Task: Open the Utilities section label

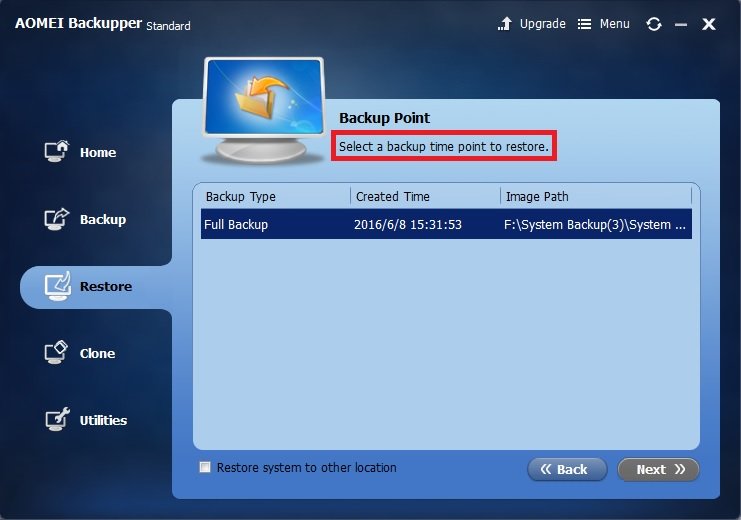Action: 103,420
